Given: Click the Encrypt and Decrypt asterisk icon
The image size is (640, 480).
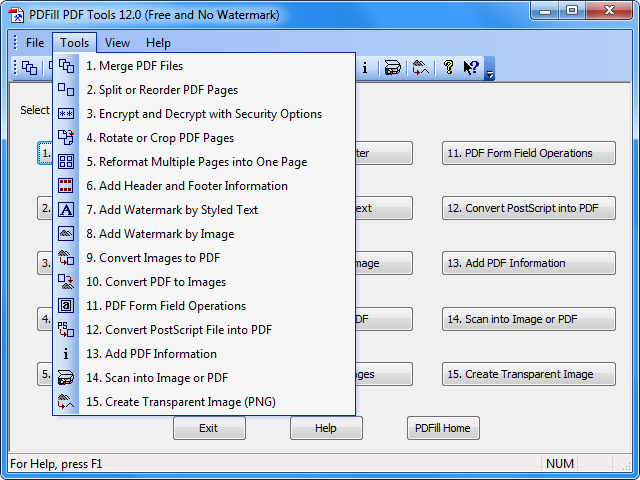Looking at the screenshot, I should point(66,113).
